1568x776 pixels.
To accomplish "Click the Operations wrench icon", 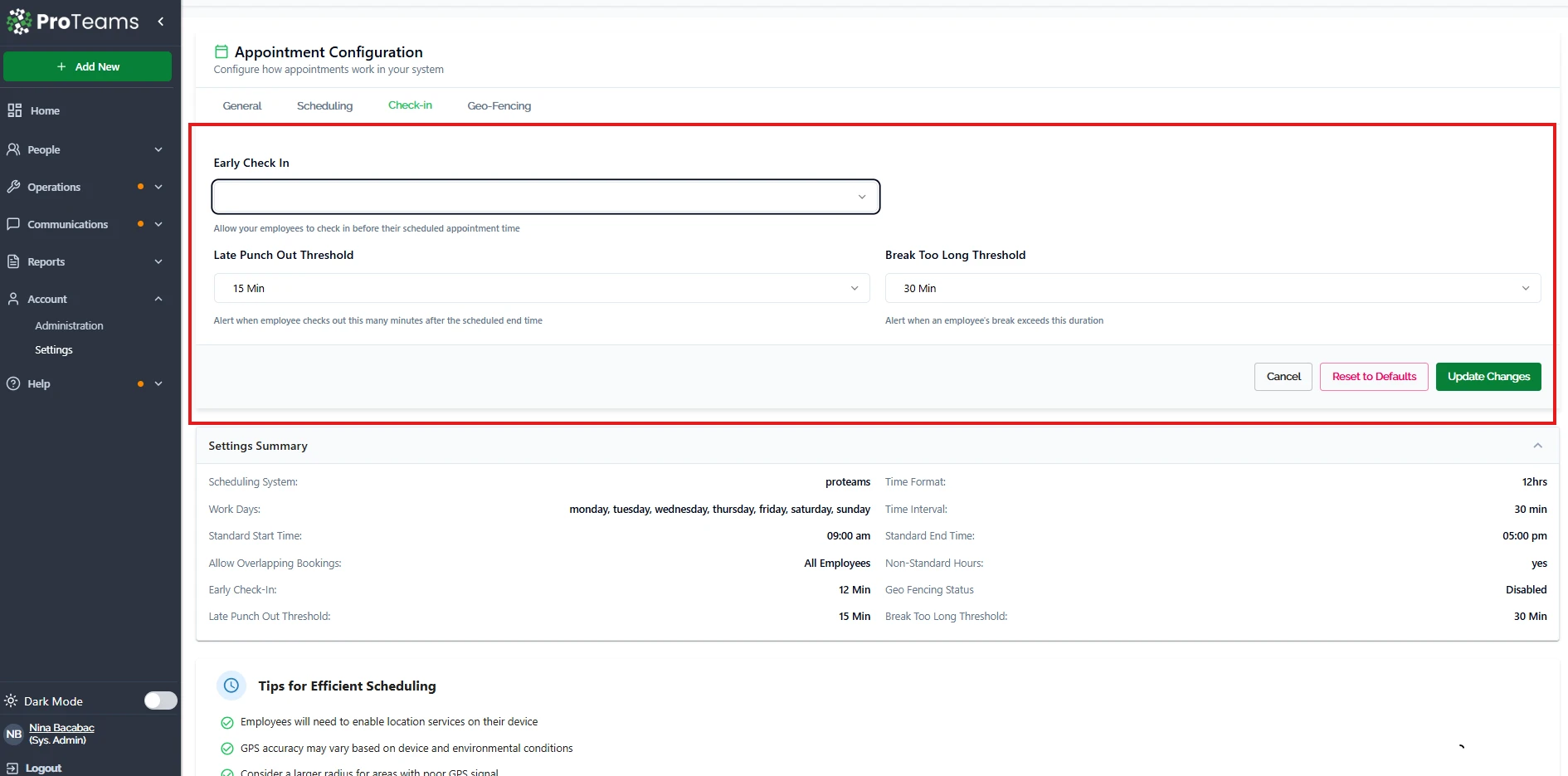I will pyautogui.click(x=13, y=187).
